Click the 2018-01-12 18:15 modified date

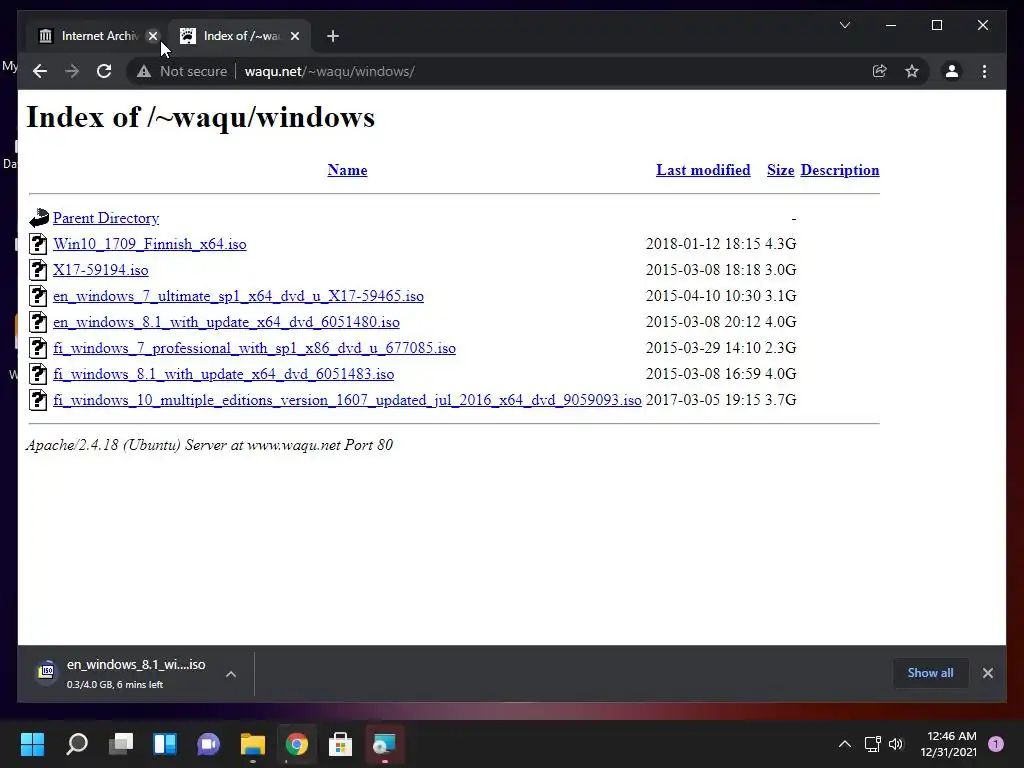pos(703,244)
